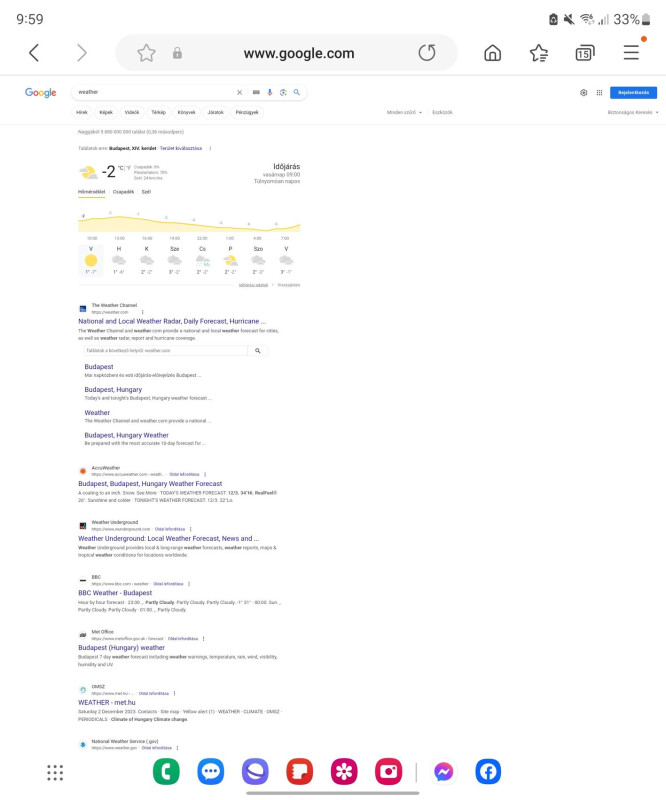Open the Budapest, Hungary Weather sitelink
This screenshot has width=666, height=800.
(127, 435)
